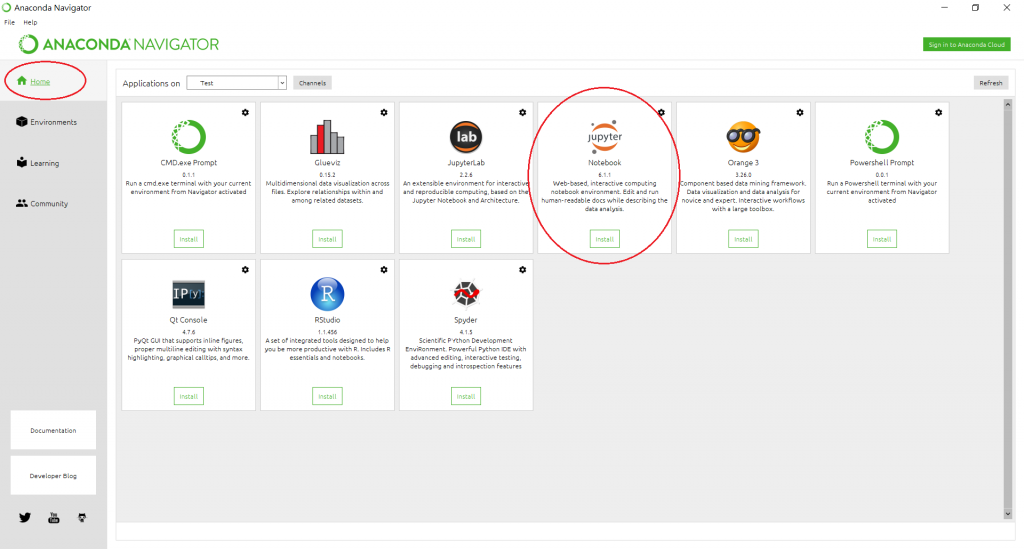The height and width of the screenshot is (549, 1024).
Task: Open the YouTube link icon
Action: pyautogui.click(x=54, y=518)
